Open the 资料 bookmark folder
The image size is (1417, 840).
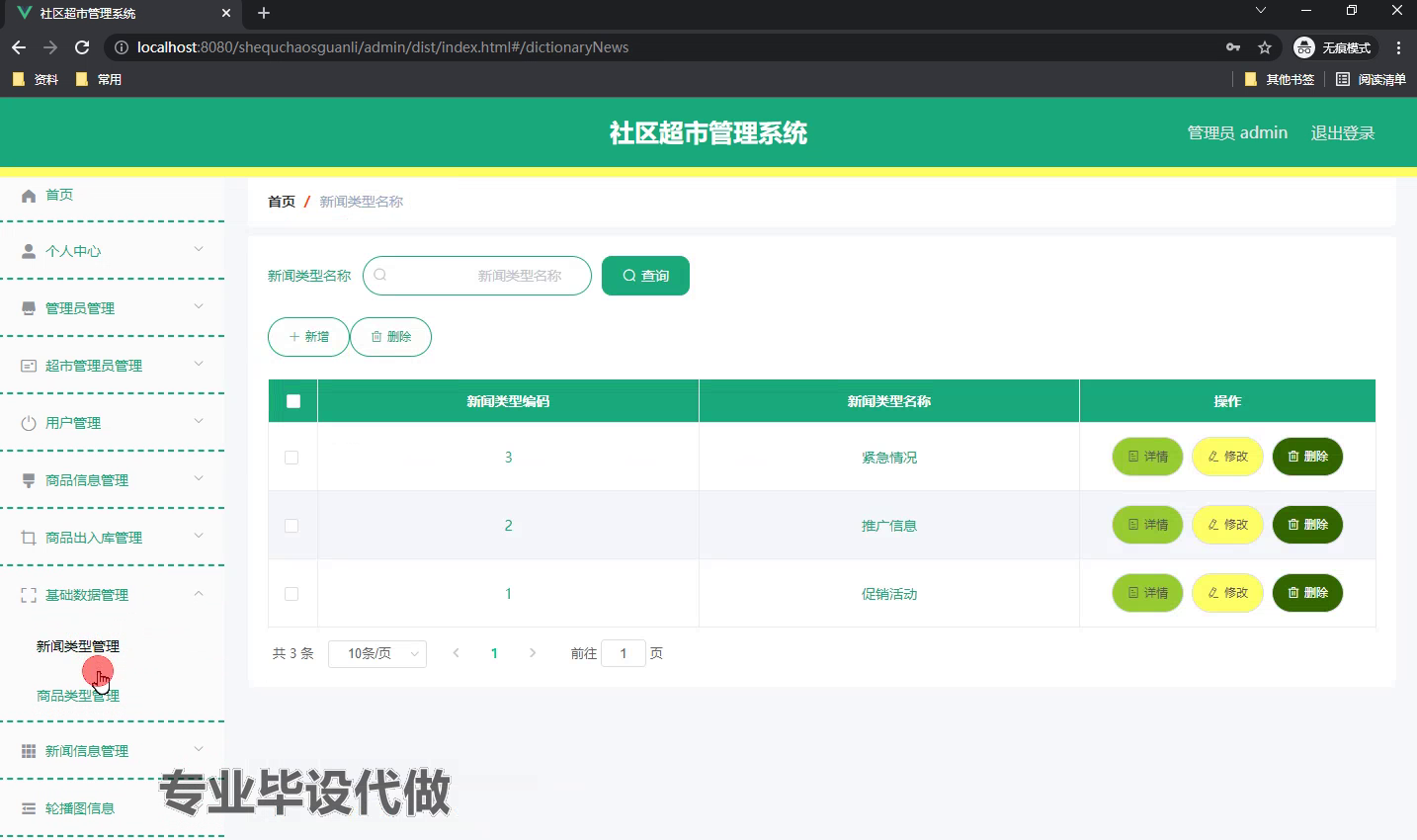[36, 79]
